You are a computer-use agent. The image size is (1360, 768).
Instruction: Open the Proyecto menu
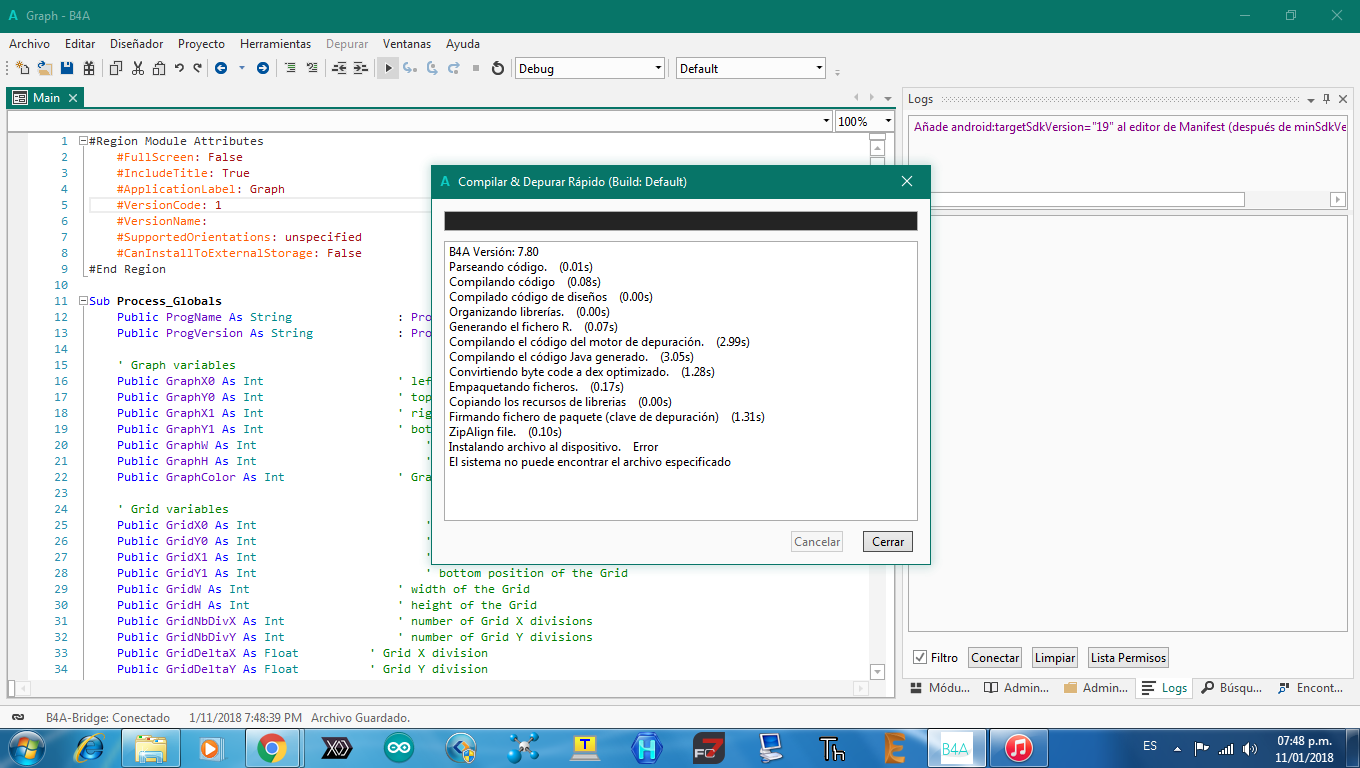point(201,44)
